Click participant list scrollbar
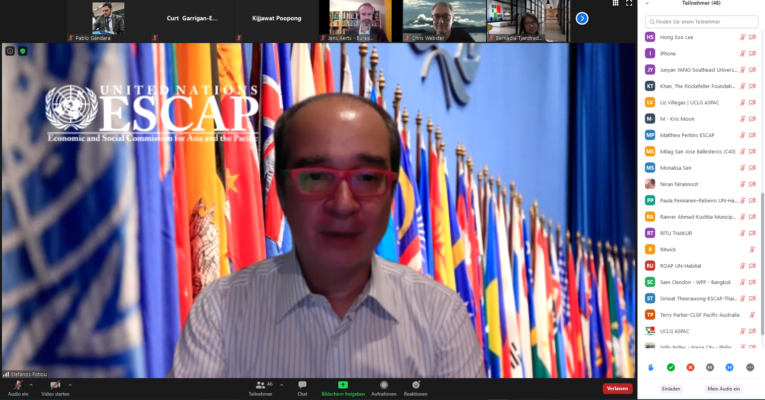The height and width of the screenshot is (400, 765). coord(762,263)
